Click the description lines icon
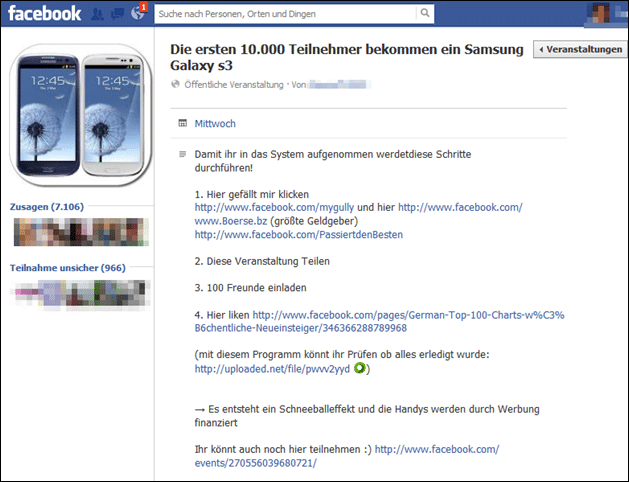This screenshot has height=482, width=629. (x=183, y=154)
